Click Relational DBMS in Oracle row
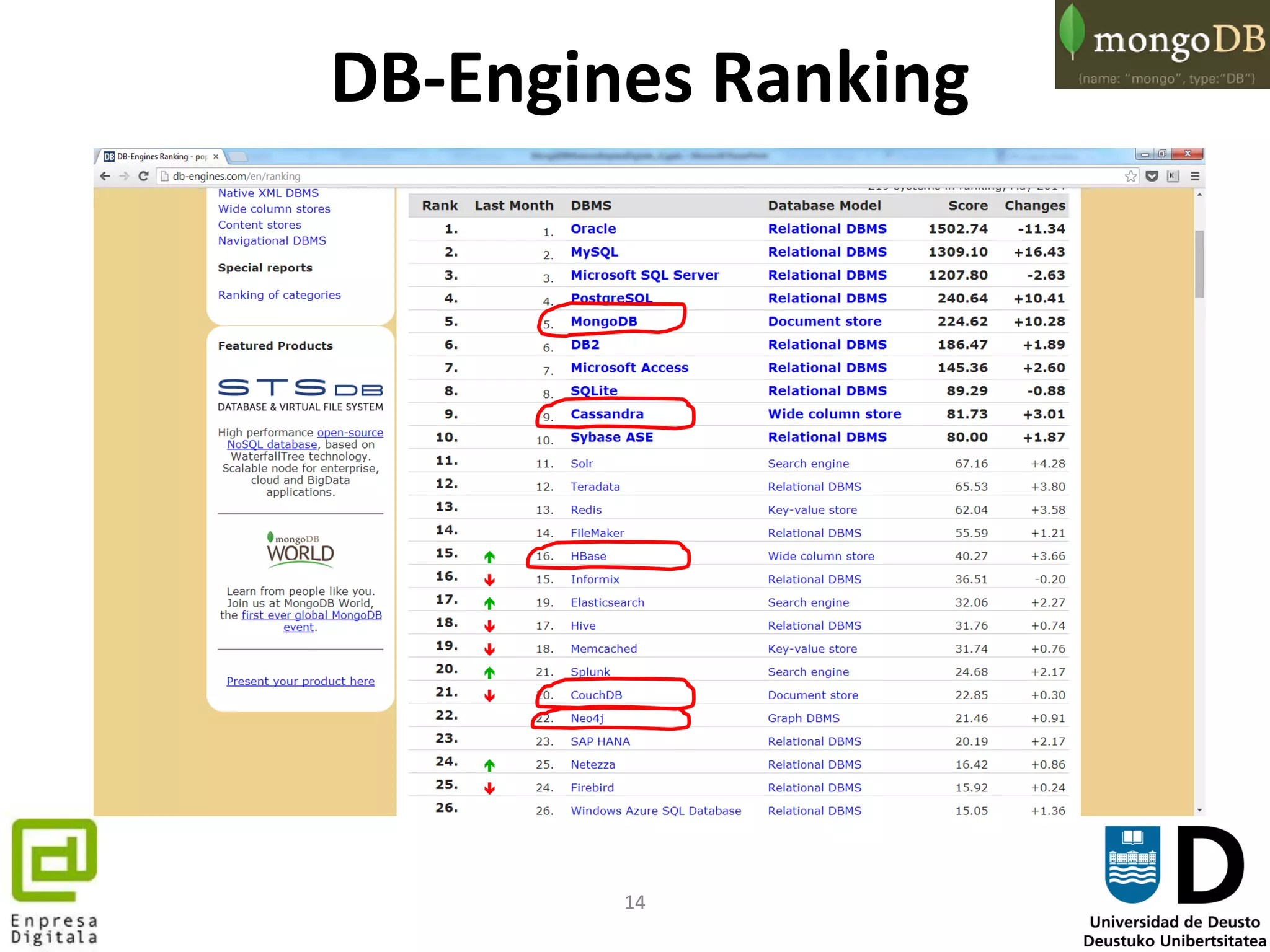Viewport: 1270px width, 952px height. click(x=827, y=229)
